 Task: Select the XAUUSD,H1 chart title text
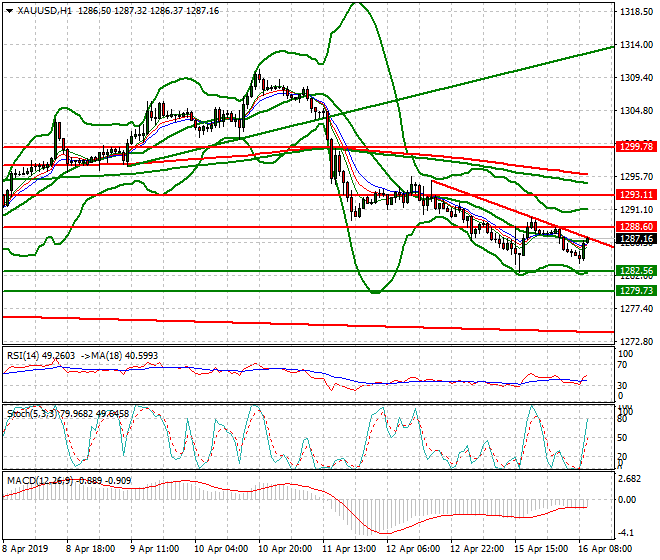45,11
